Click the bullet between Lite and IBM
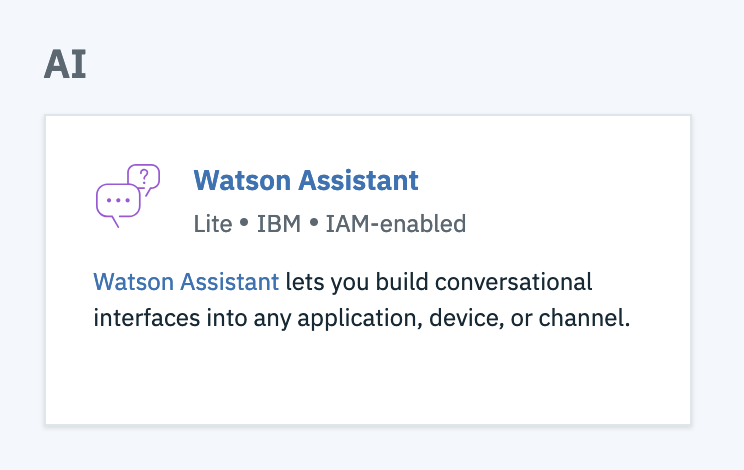This screenshot has width=744, height=470. click(x=244, y=222)
